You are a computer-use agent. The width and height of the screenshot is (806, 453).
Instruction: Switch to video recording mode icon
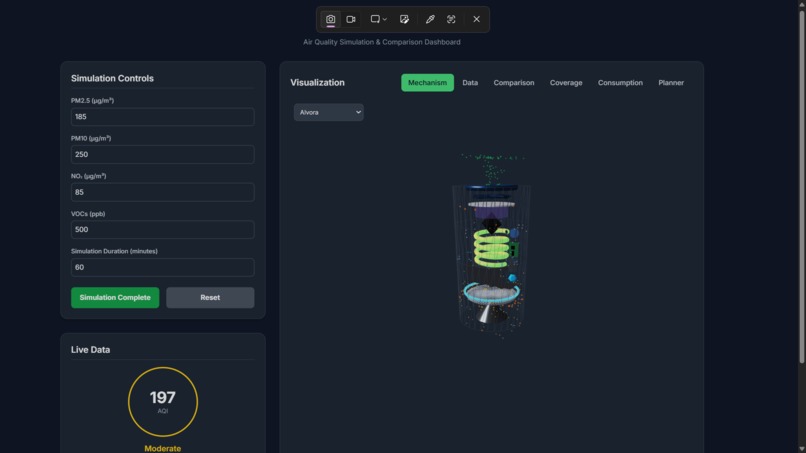coord(351,20)
